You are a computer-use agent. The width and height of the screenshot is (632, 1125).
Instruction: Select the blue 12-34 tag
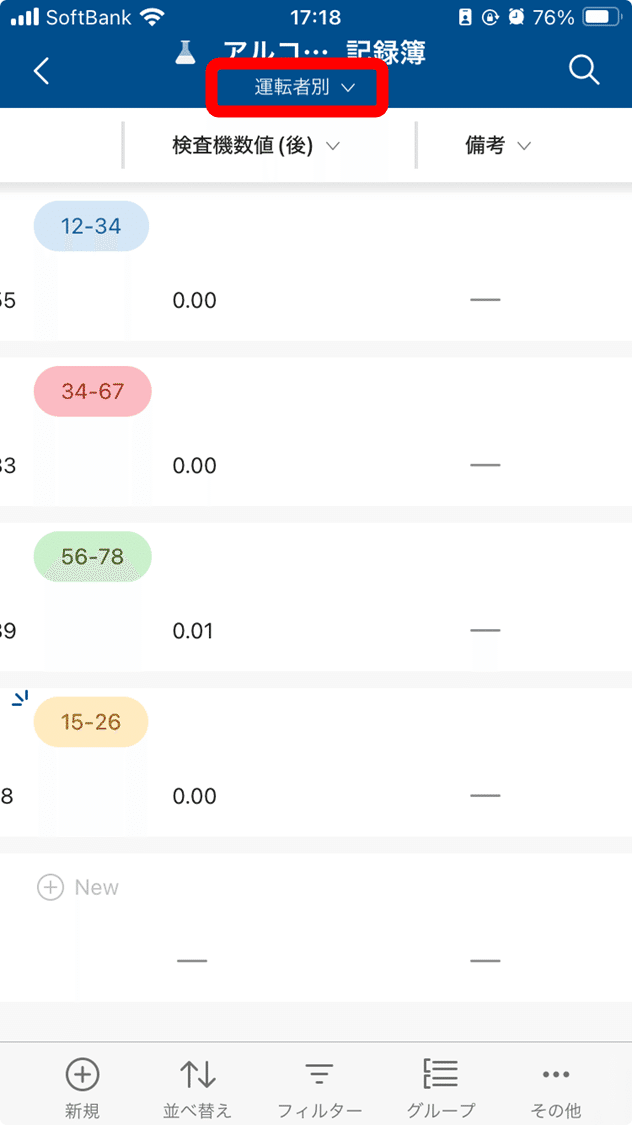click(x=91, y=226)
